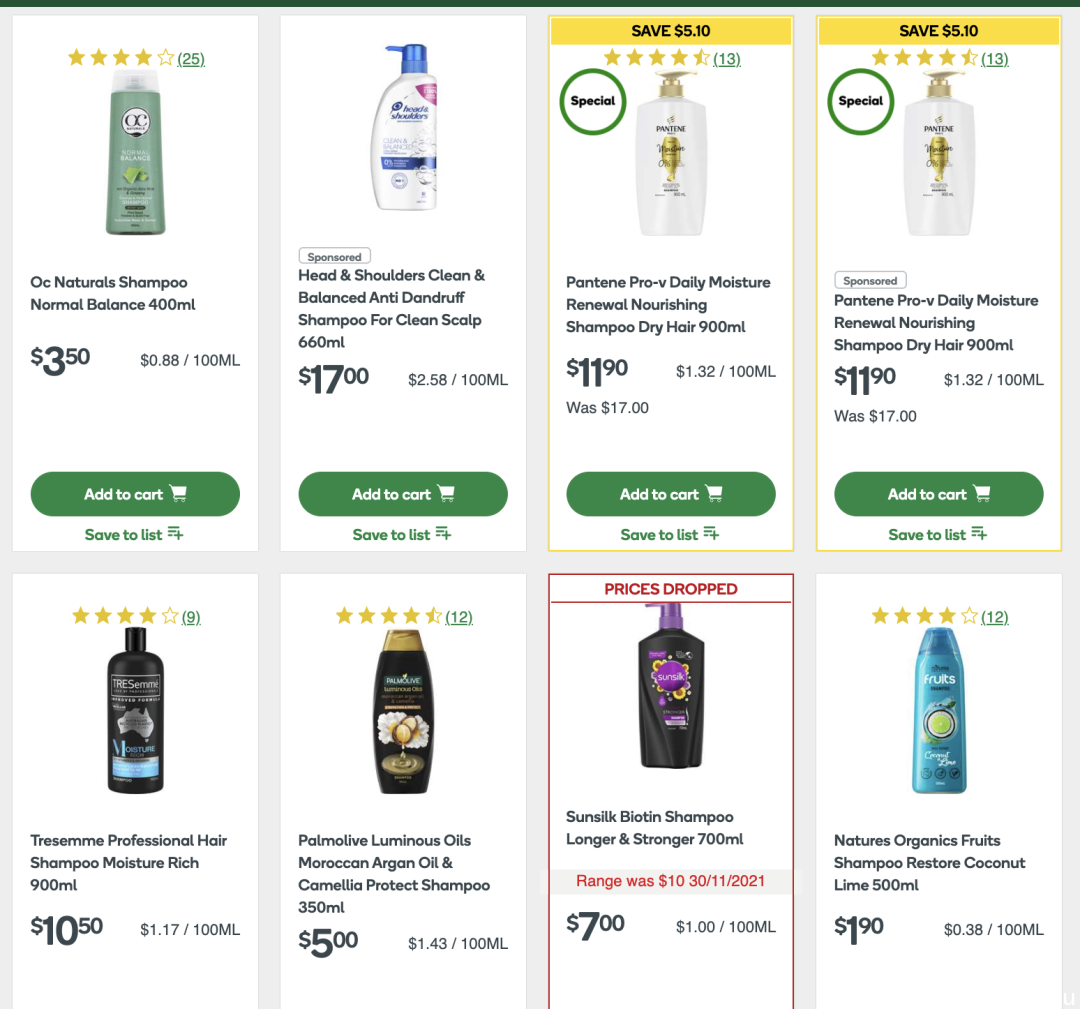The height and width of the screenshot is (1009, 1080).
Task: Open the 25 reviews link for Oc Naturals
Action: click(191, 59)
